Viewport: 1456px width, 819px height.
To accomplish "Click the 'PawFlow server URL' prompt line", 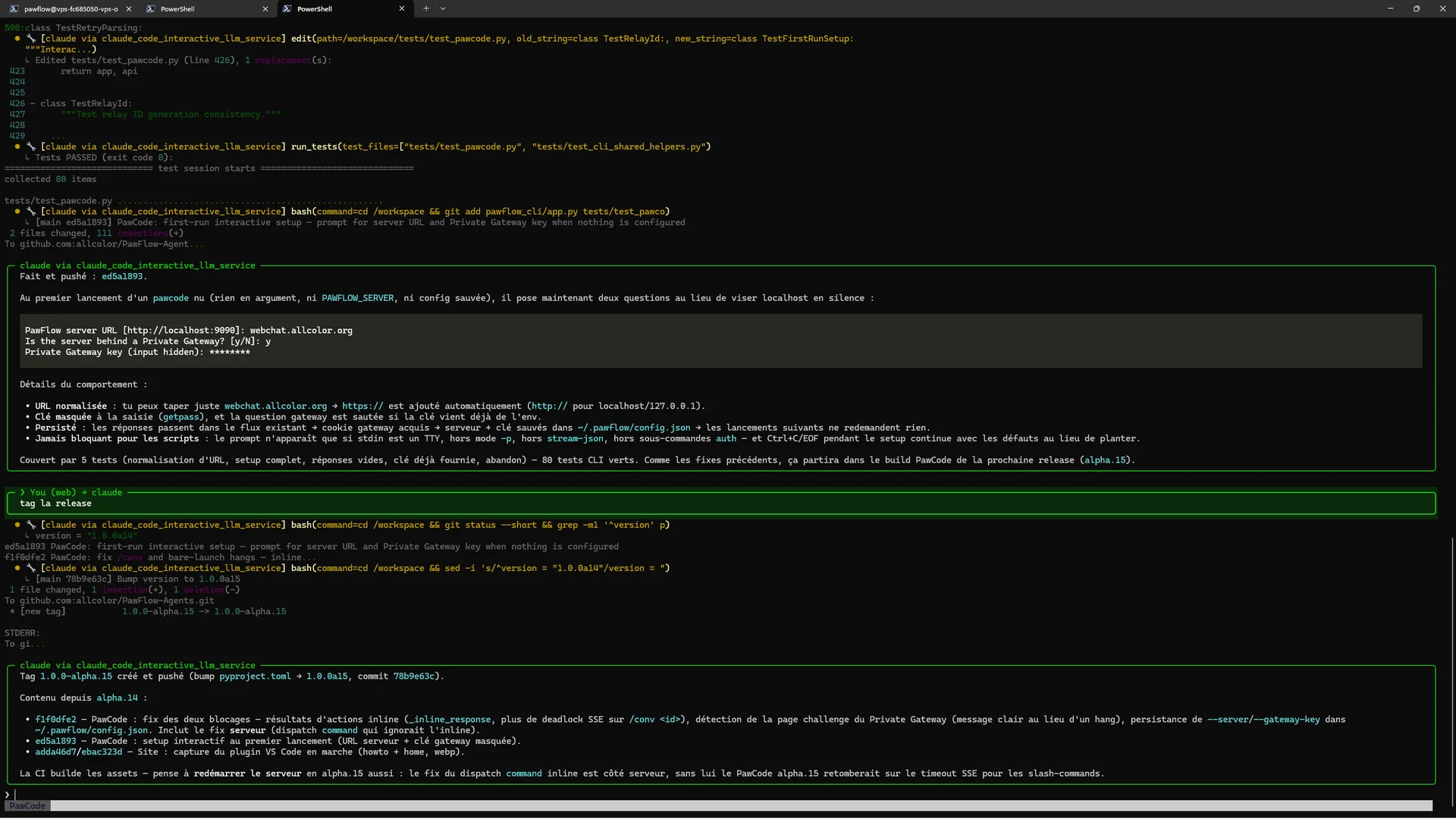I will click(188, 331).
